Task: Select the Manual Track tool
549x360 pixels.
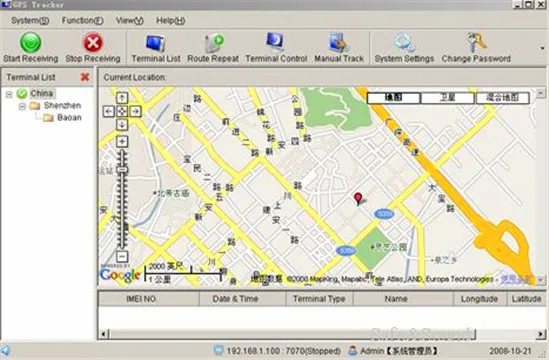Action: [x=339, y=43]
